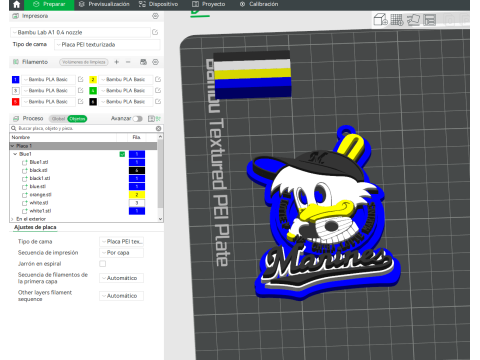
Task: Expand the En el exterior node
Action: 12,219
